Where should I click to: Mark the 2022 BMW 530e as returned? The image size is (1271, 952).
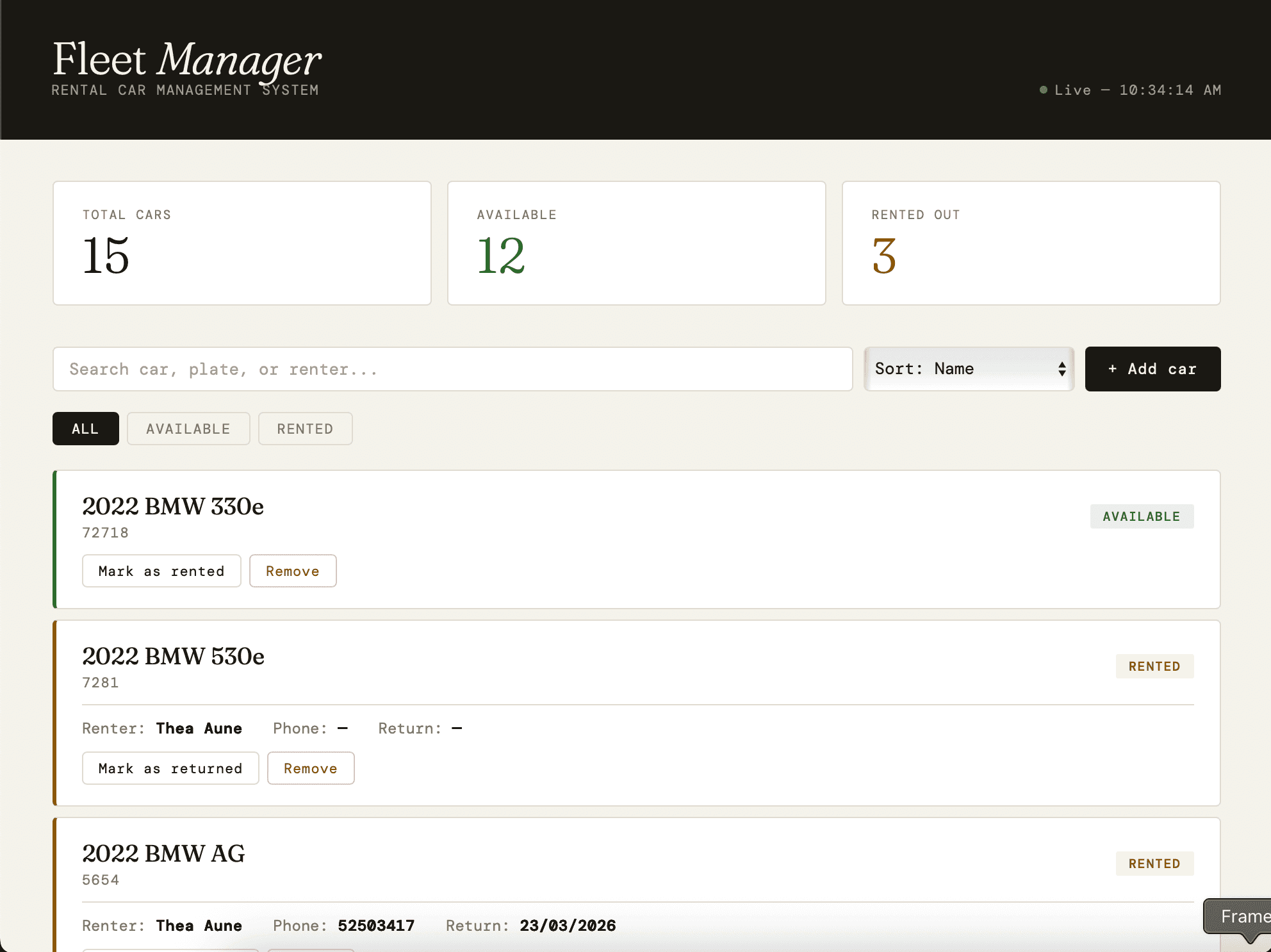pos(170,768)
